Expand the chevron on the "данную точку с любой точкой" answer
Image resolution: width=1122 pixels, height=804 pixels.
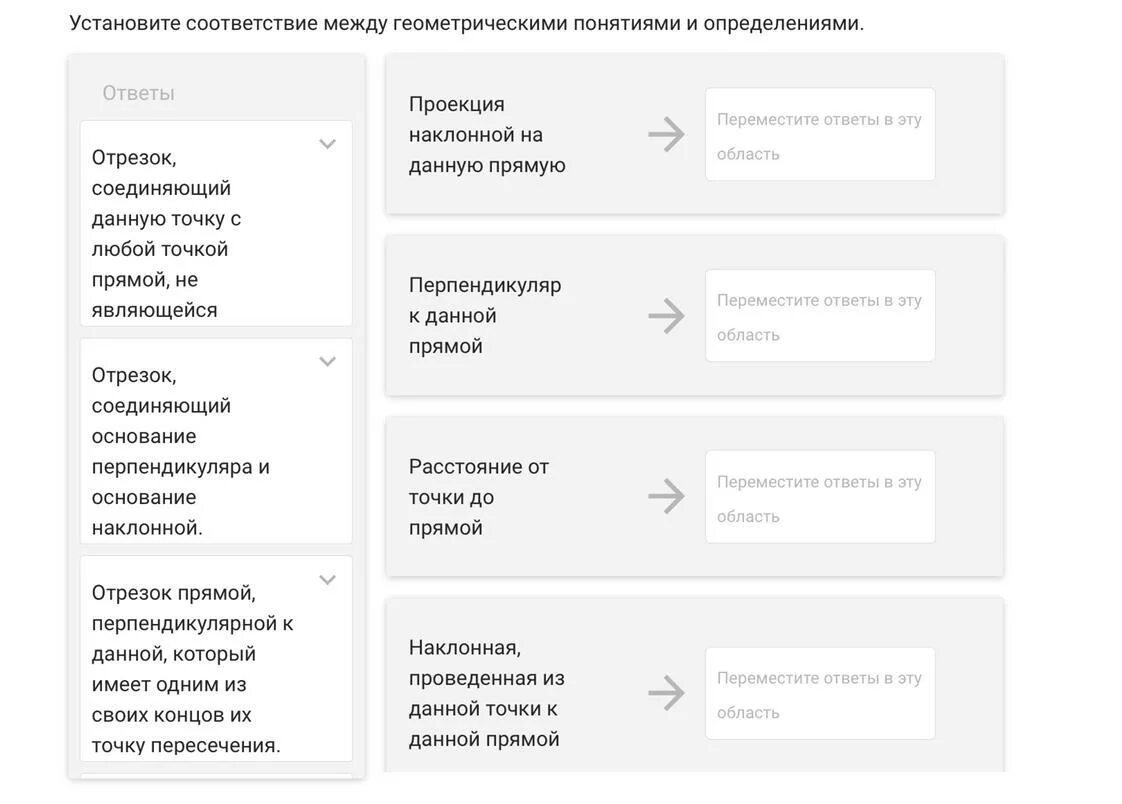click(327, 144)
